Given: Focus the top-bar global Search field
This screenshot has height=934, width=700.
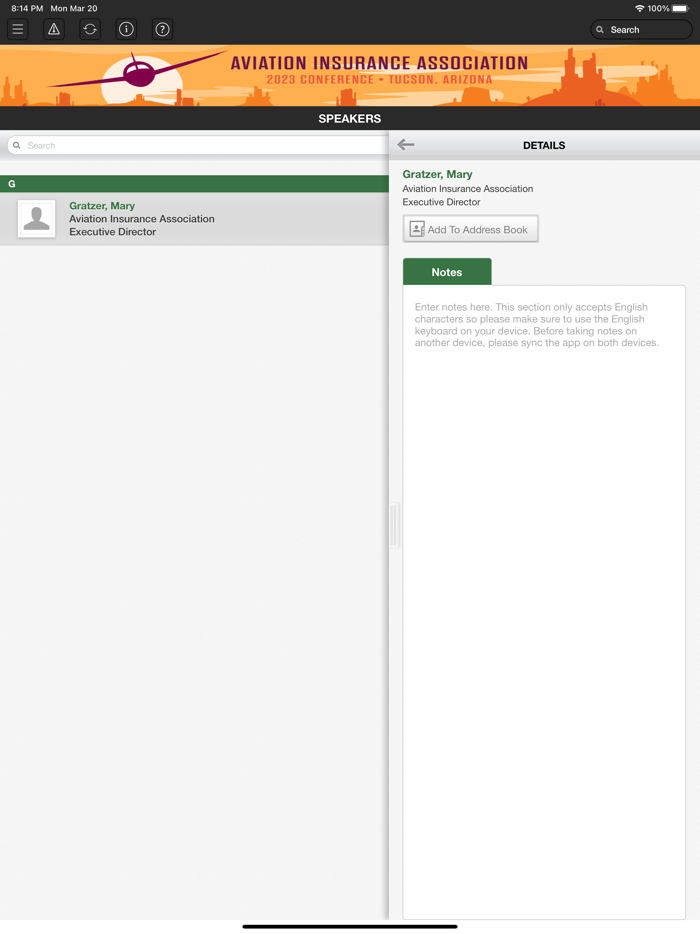Looking at the screenshot, I should tap(641, 29).
